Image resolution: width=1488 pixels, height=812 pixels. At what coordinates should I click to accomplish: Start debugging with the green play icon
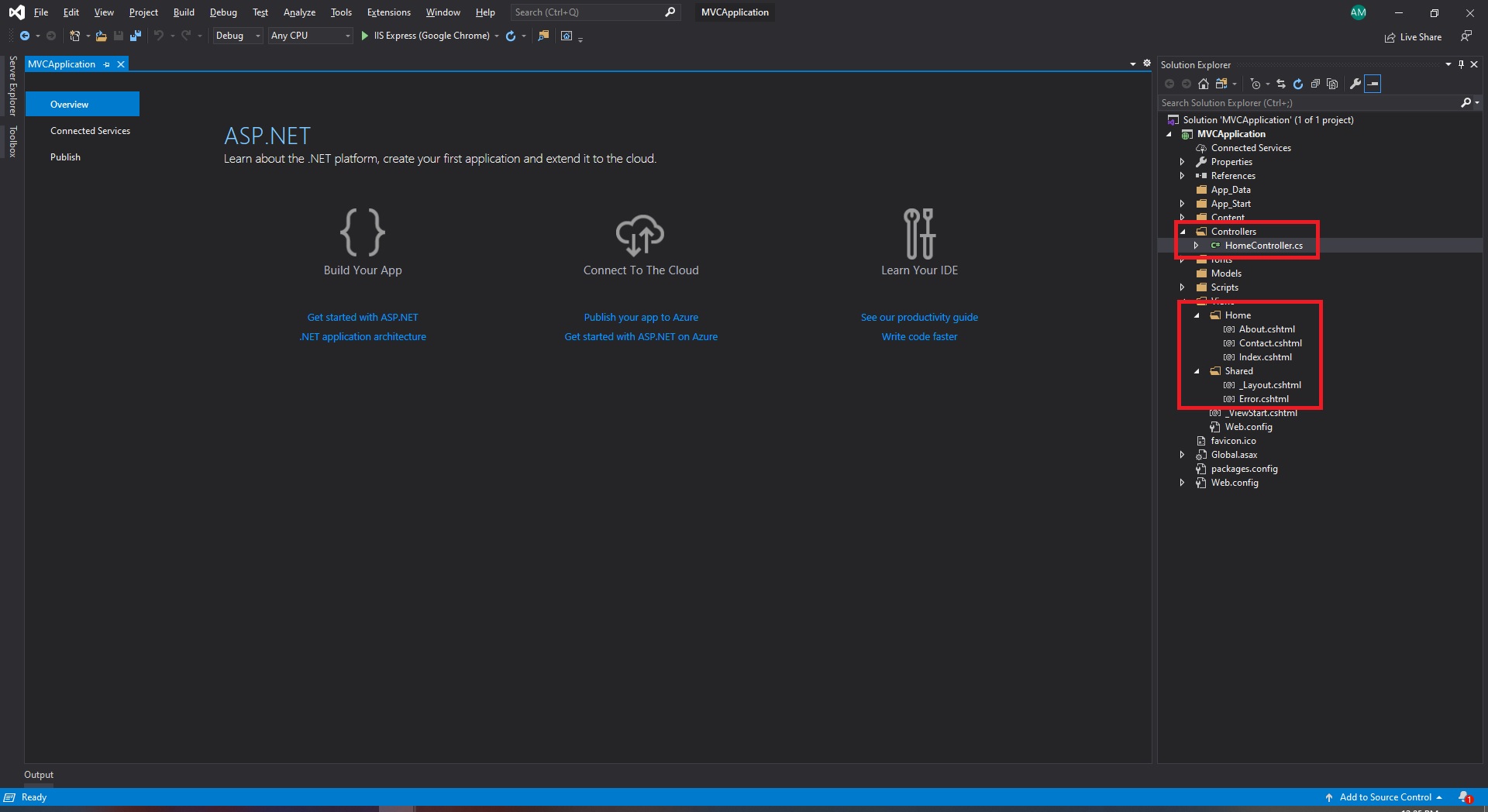pos(364,36)
